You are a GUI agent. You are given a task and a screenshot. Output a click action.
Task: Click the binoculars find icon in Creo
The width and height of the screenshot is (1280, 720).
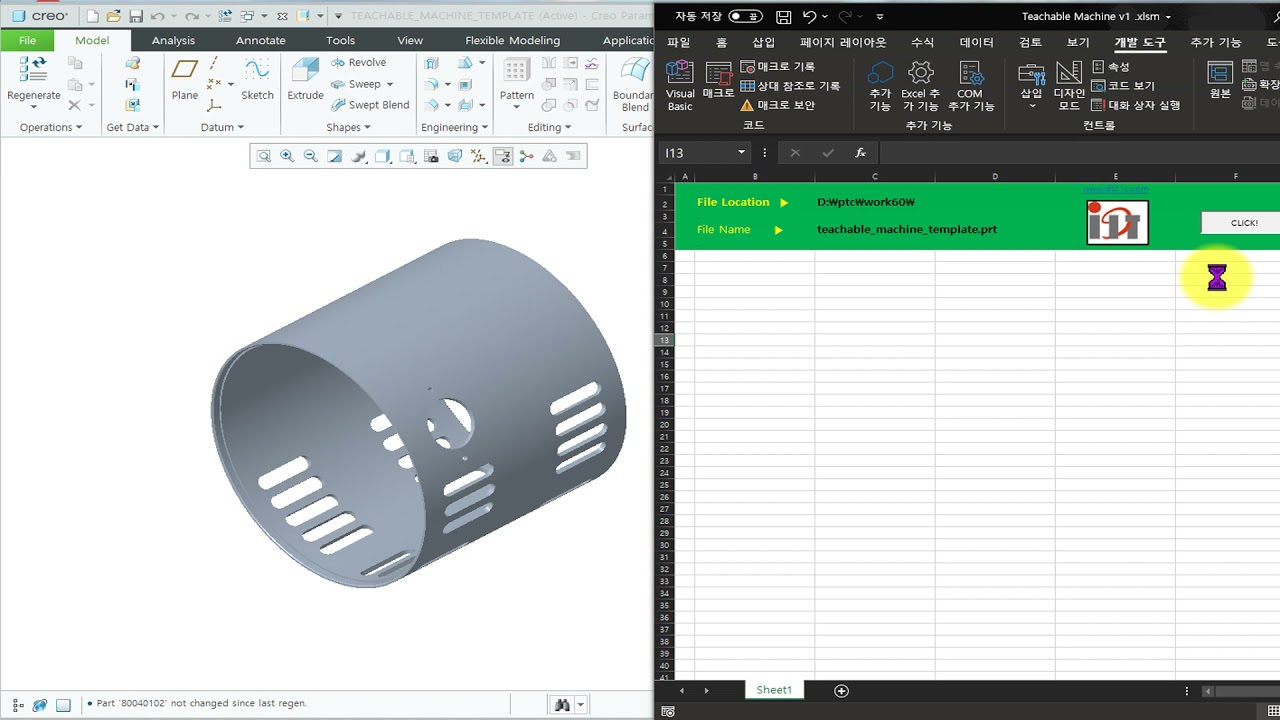562,705
